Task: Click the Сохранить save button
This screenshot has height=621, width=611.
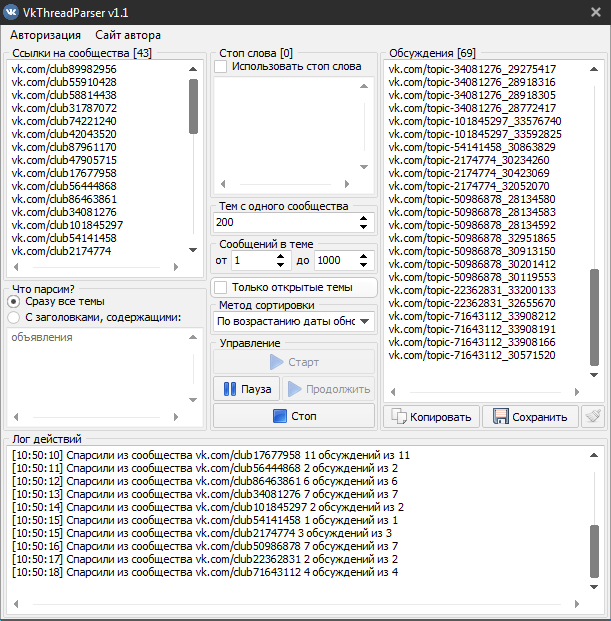Action: pyautogui.click(x=530, y=417)
